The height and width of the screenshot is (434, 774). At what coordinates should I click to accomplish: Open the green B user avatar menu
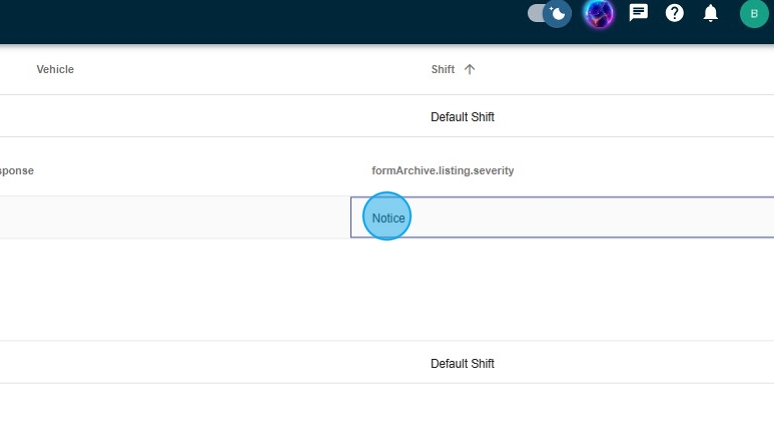(753, 14)
